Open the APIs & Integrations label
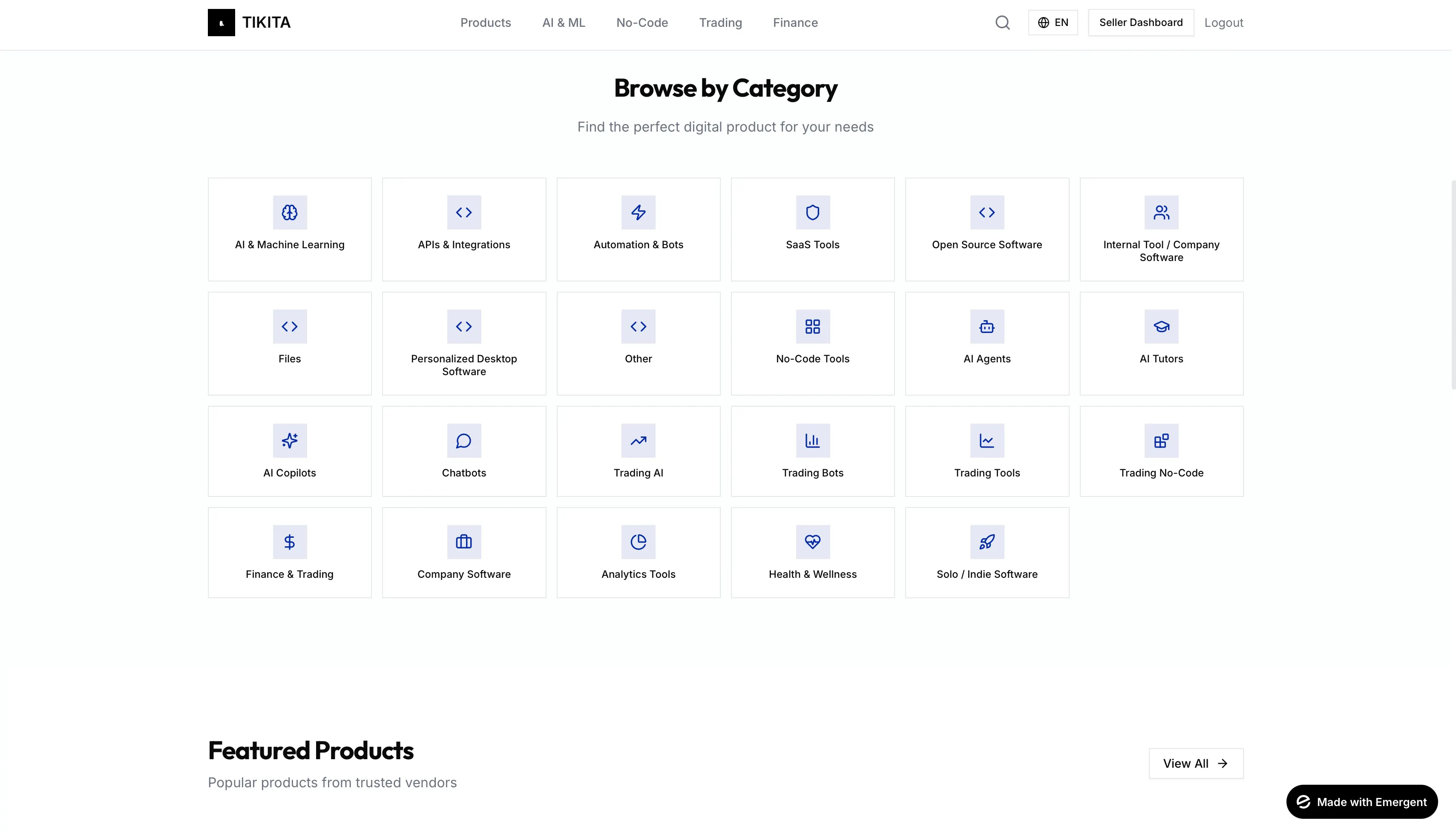 (463, 244)
